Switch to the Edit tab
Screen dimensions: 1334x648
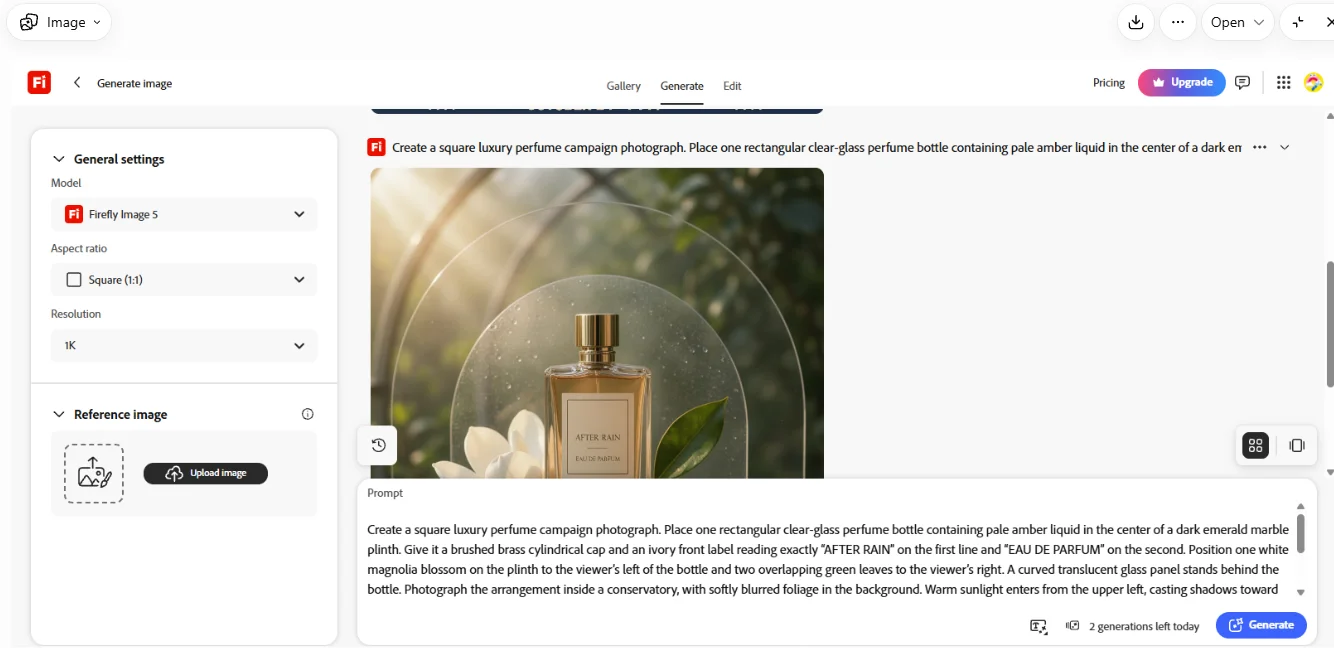click(732, 86)
